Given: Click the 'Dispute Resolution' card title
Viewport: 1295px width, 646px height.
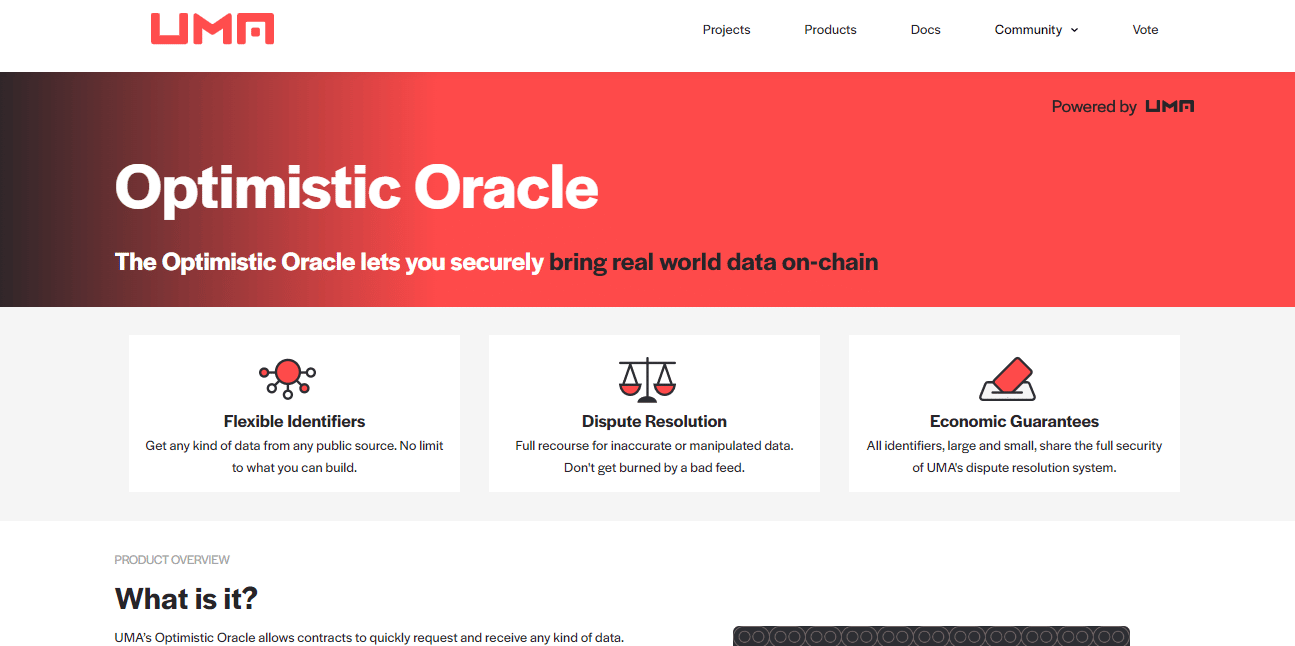Looking at the screenshot, I should pos(654,421).
